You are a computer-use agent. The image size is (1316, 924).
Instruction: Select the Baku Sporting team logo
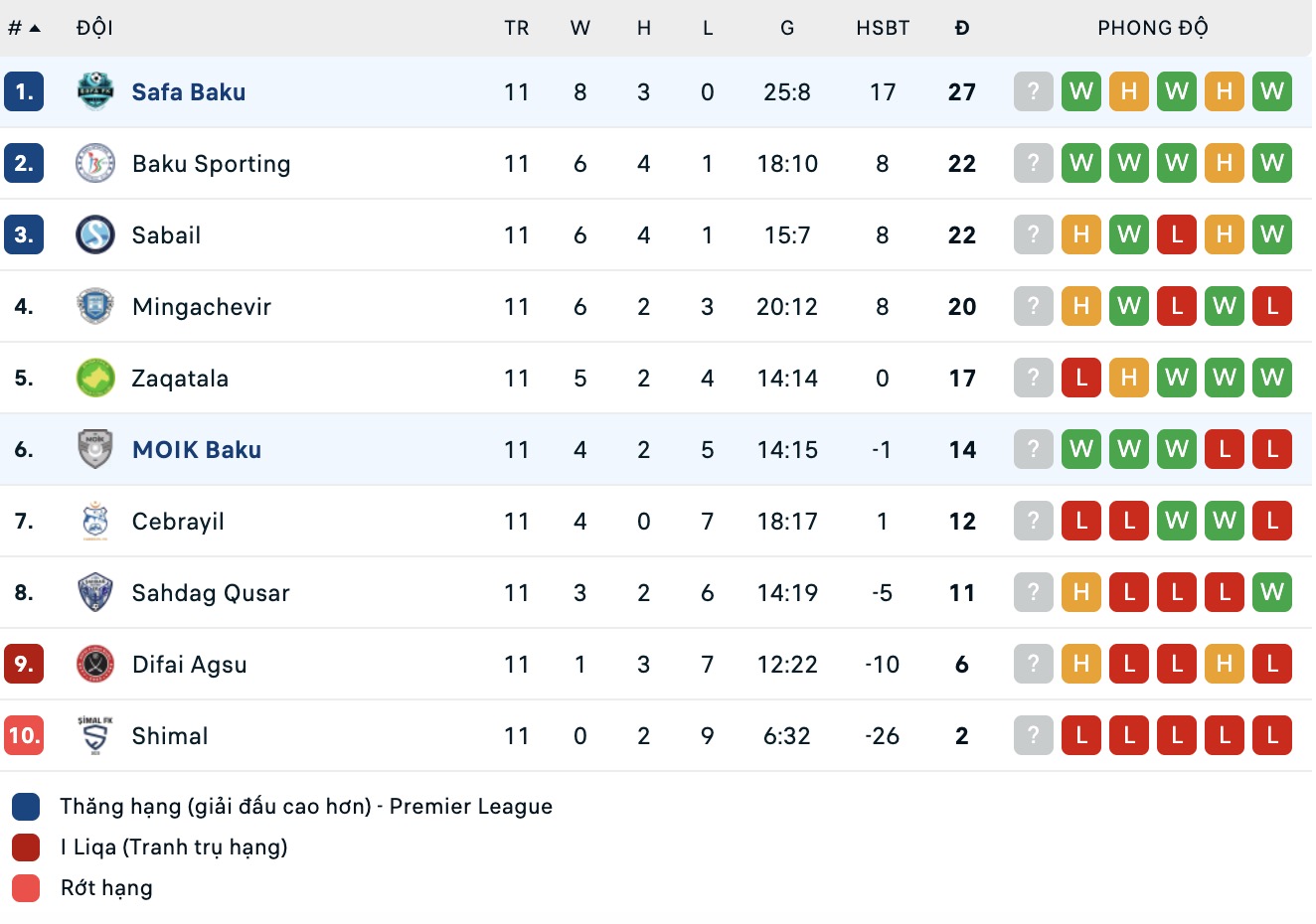[94, 163]
